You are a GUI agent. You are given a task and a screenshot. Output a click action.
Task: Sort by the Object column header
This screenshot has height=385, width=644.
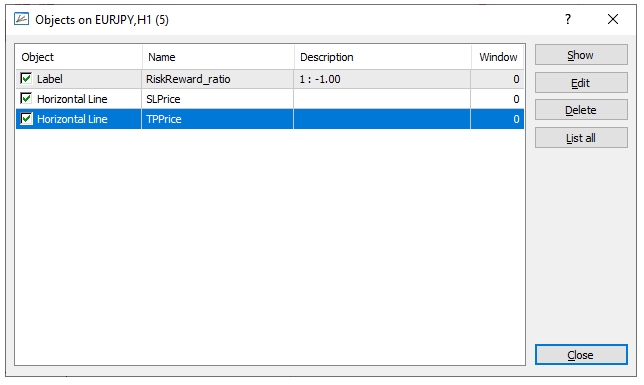pyautogui.click(x=79, y=57)
